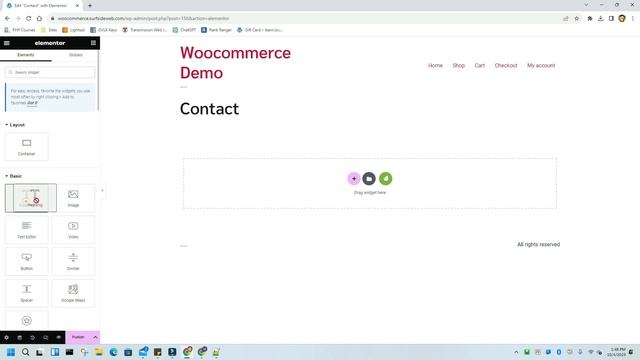Open the My account navigation link

coord(541,65)
